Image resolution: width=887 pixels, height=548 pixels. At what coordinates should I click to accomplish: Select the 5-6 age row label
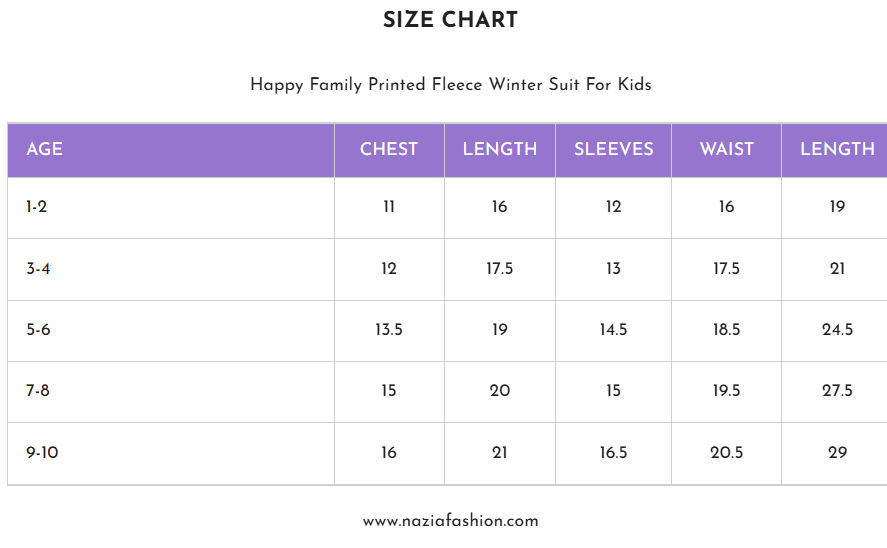[38, 330]
